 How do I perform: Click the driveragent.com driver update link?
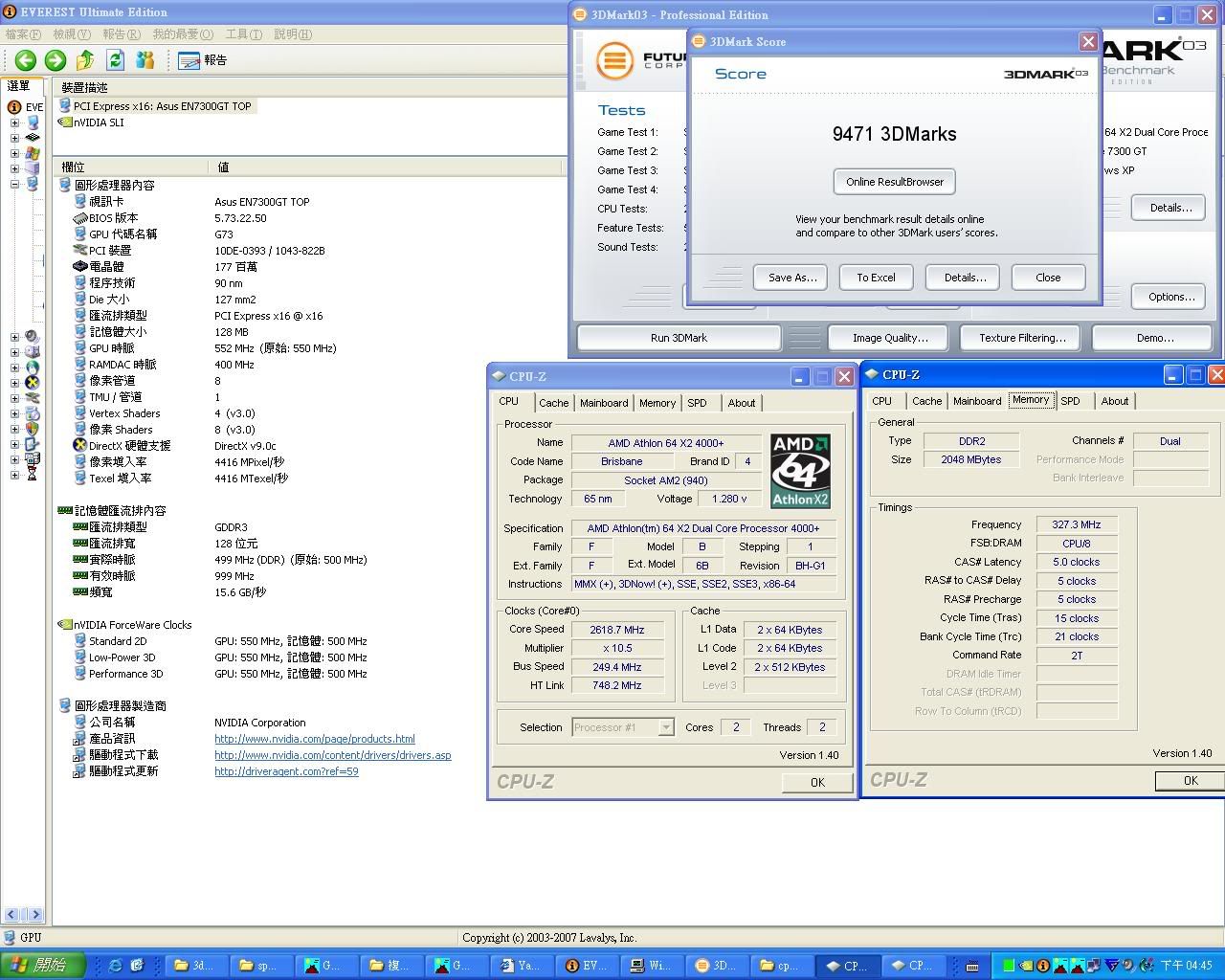(286, 771)
